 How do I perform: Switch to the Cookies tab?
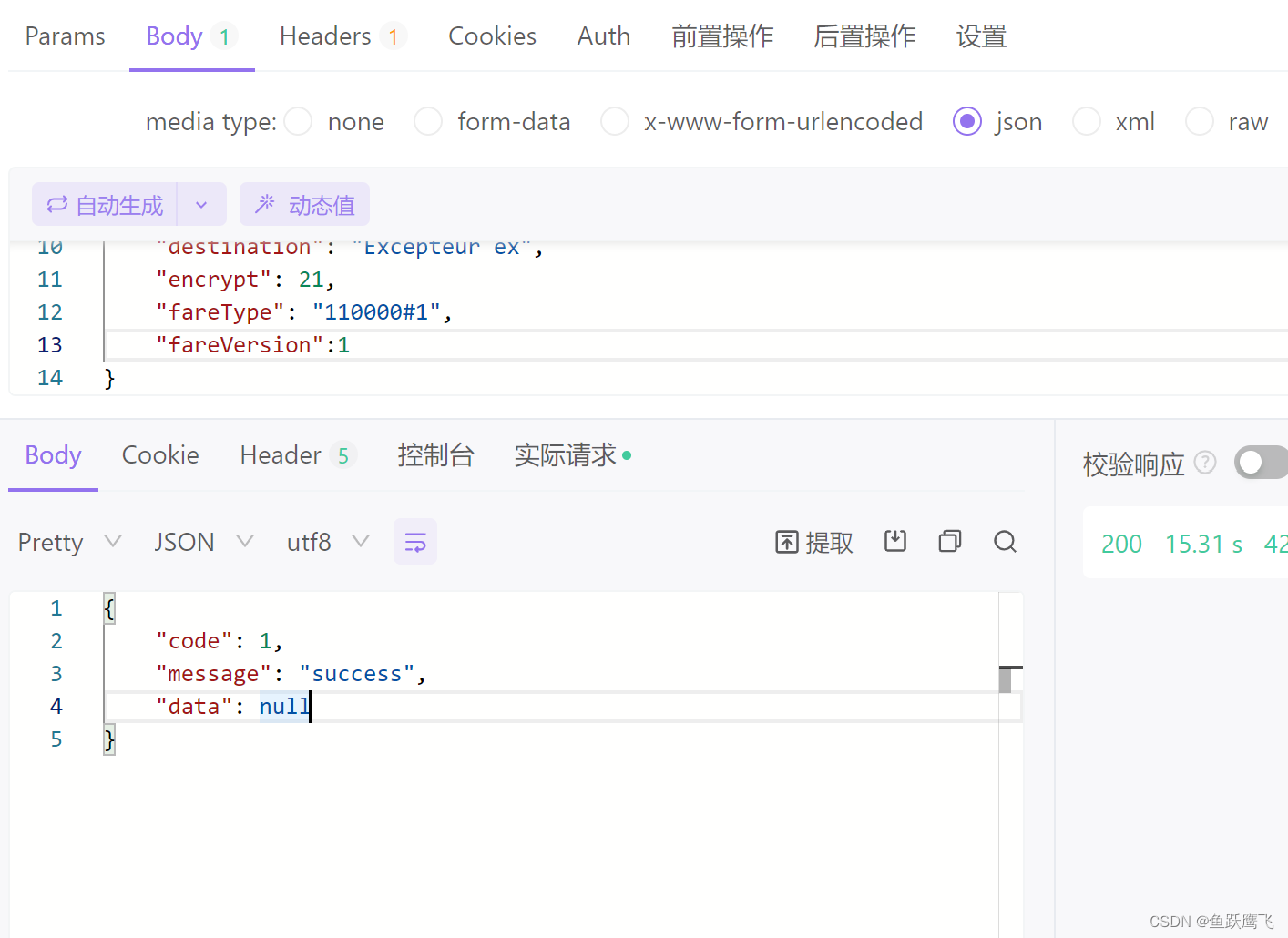pyautogui.click(x=492, y=36)
